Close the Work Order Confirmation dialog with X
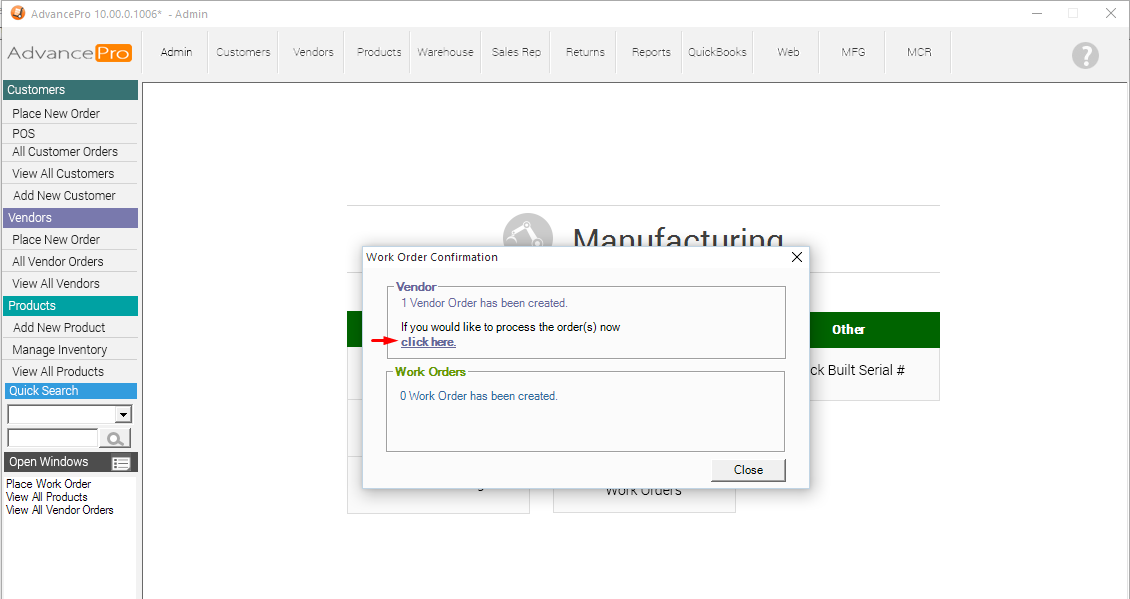Image resolution: width=1130 pixels, height=599 pixels. pyautogui.click(x=797, y=257)
